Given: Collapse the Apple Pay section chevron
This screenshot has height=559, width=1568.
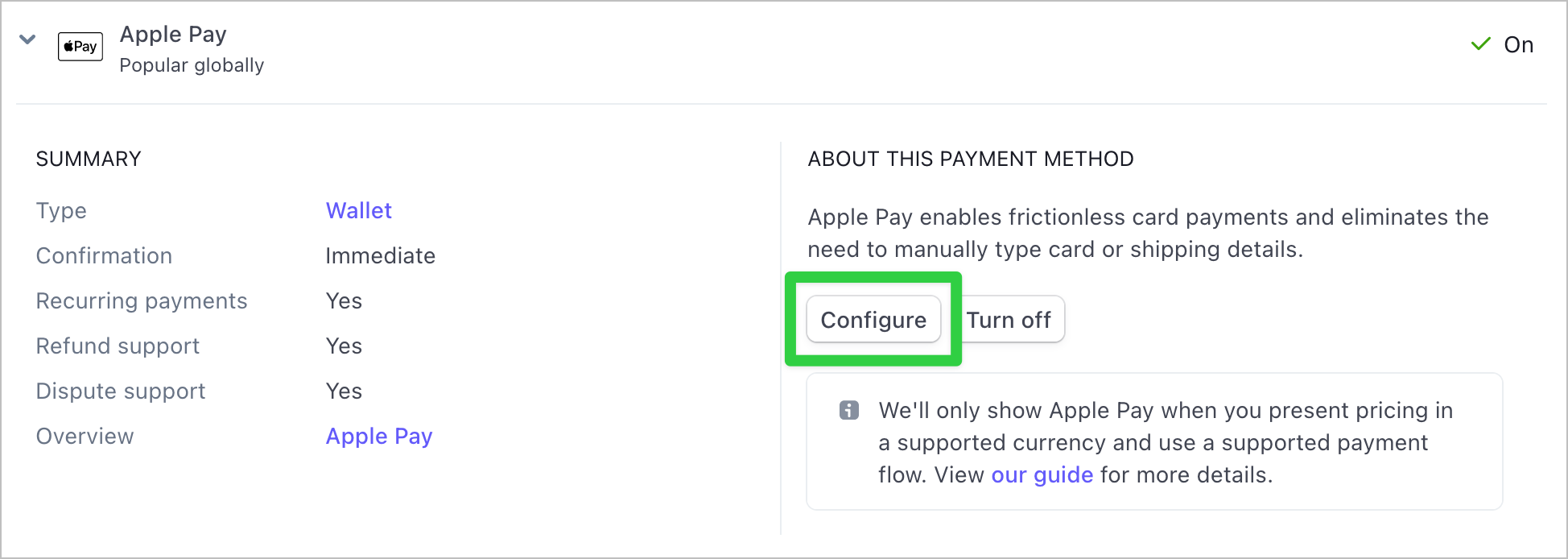Looking at the screenshot, I should (x=27, y=39).
